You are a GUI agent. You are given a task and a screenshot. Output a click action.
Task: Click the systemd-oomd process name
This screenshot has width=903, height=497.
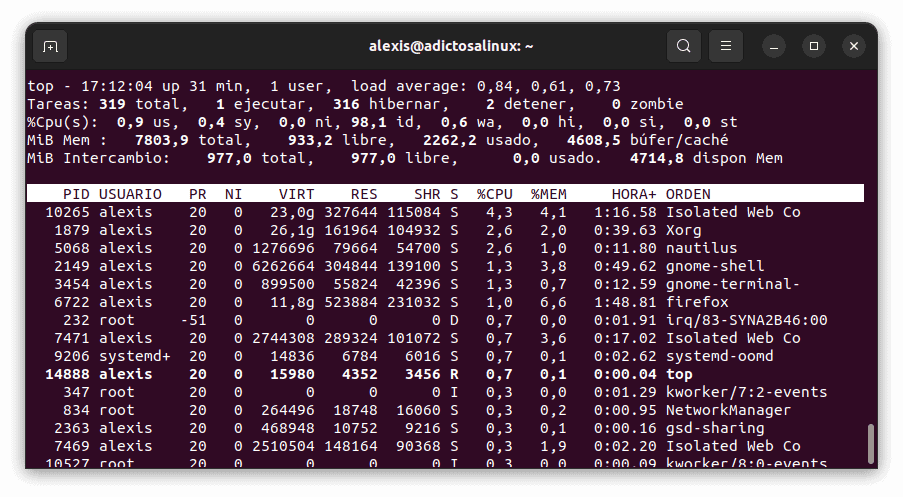click(x=719, y=356)
